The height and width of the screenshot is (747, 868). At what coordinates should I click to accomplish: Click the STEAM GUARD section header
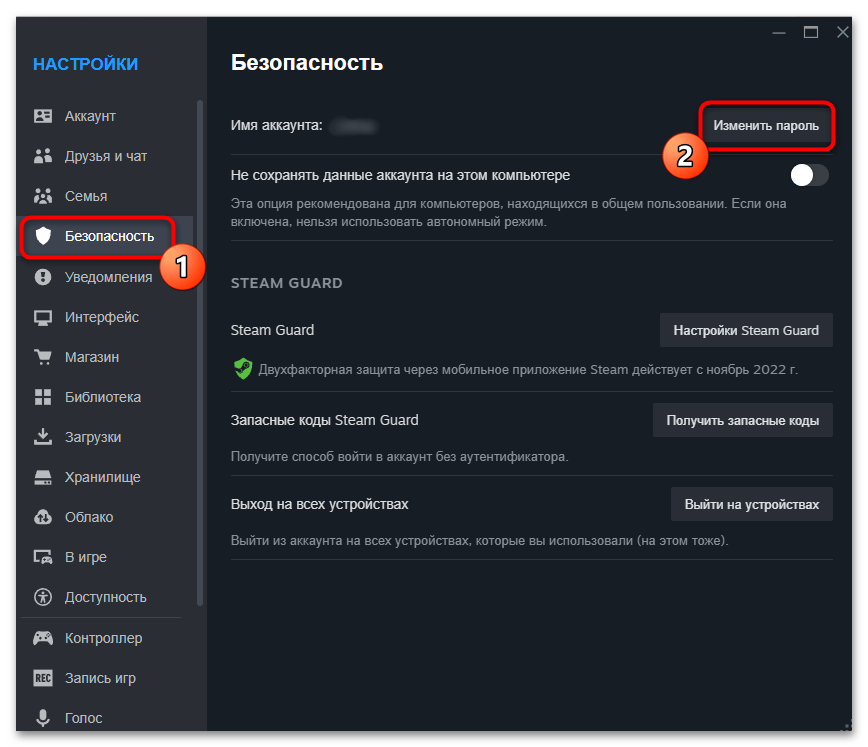[287, 283]
